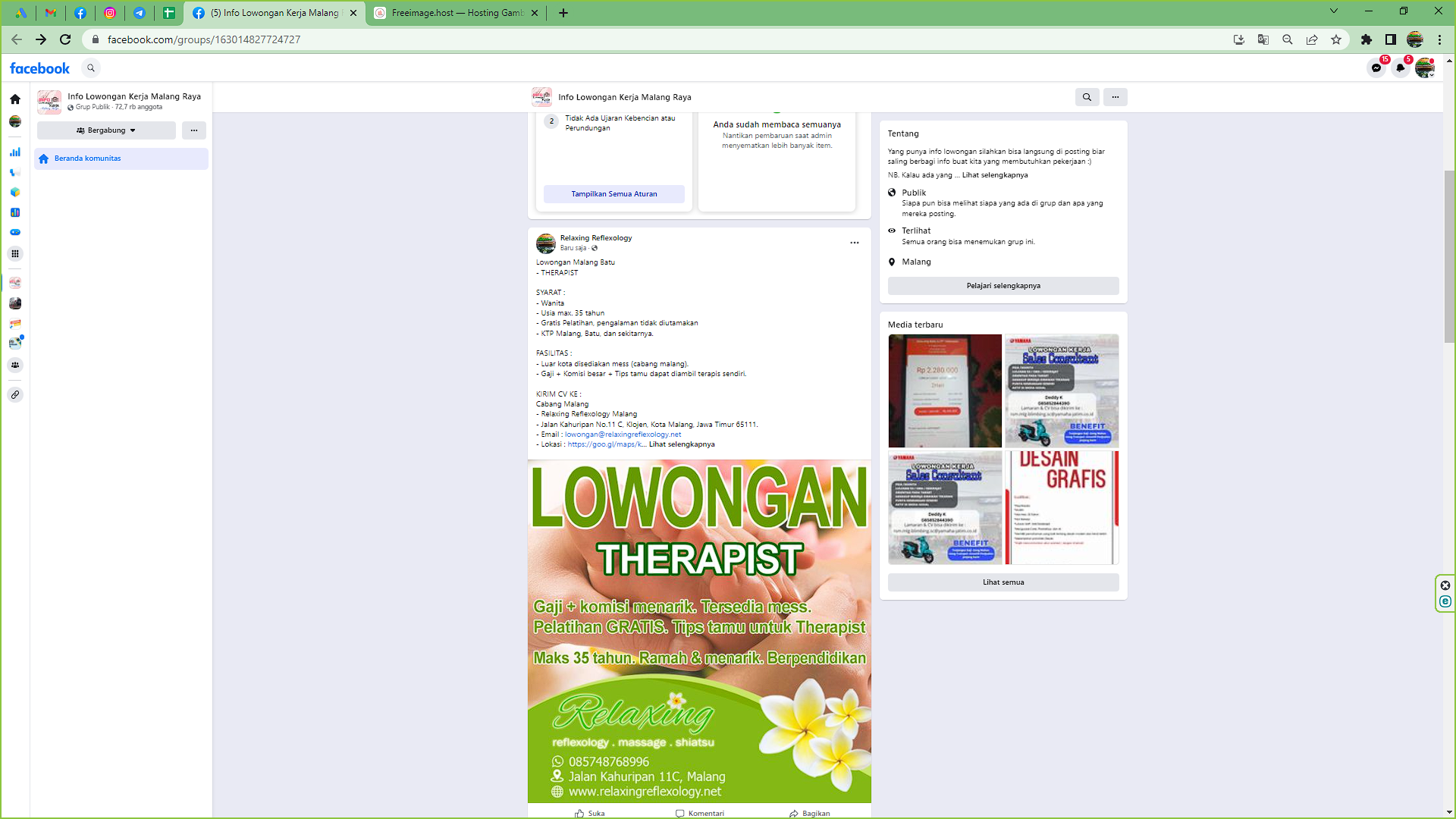Viewport: 1456px width, 819px height.
Task: Close the floating side widget with X
Action: tap(1445, 585)
